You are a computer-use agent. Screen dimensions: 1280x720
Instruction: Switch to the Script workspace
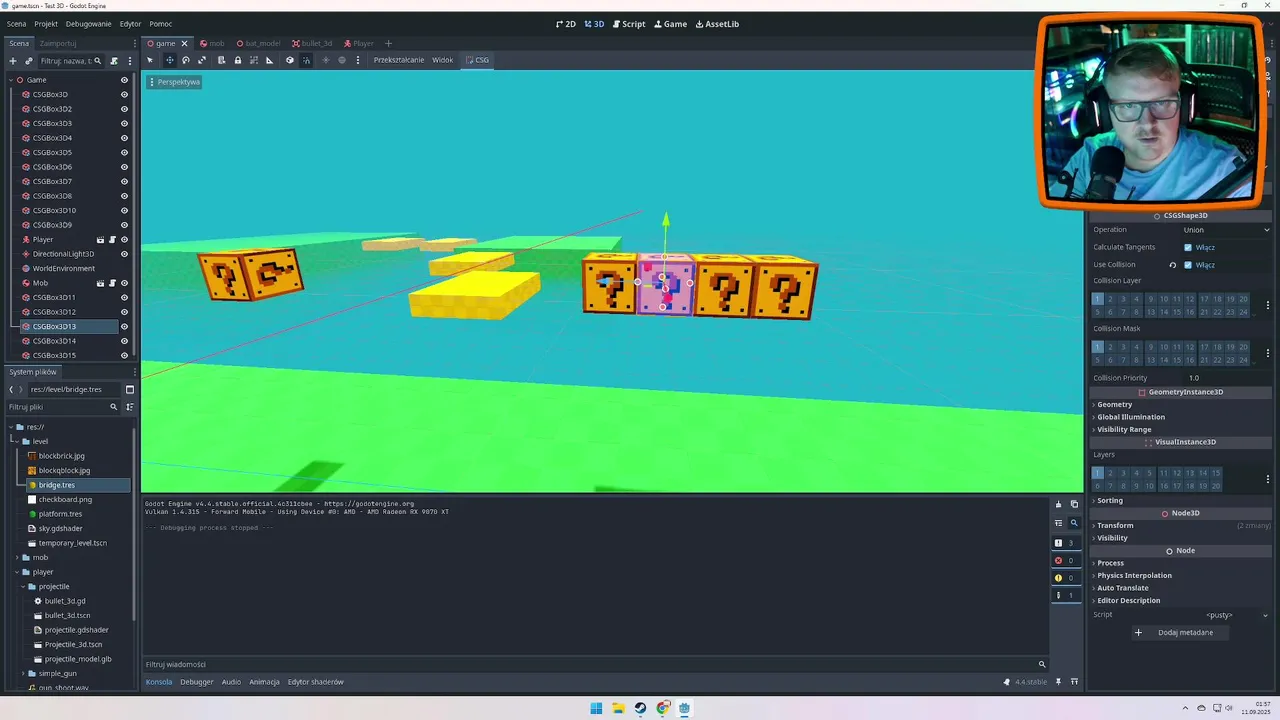629,24
